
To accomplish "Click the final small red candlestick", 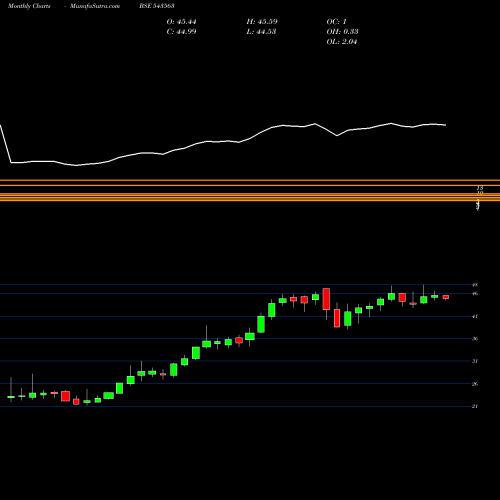I will point(446,297).
